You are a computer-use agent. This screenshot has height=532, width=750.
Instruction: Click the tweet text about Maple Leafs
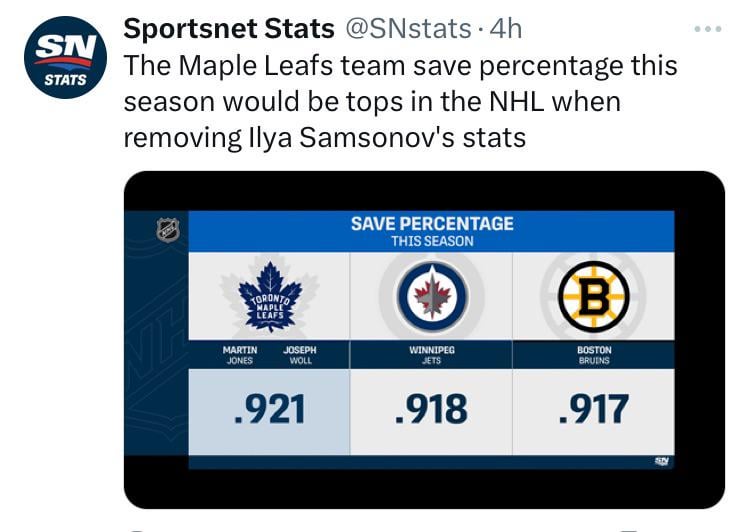(400, 101)
